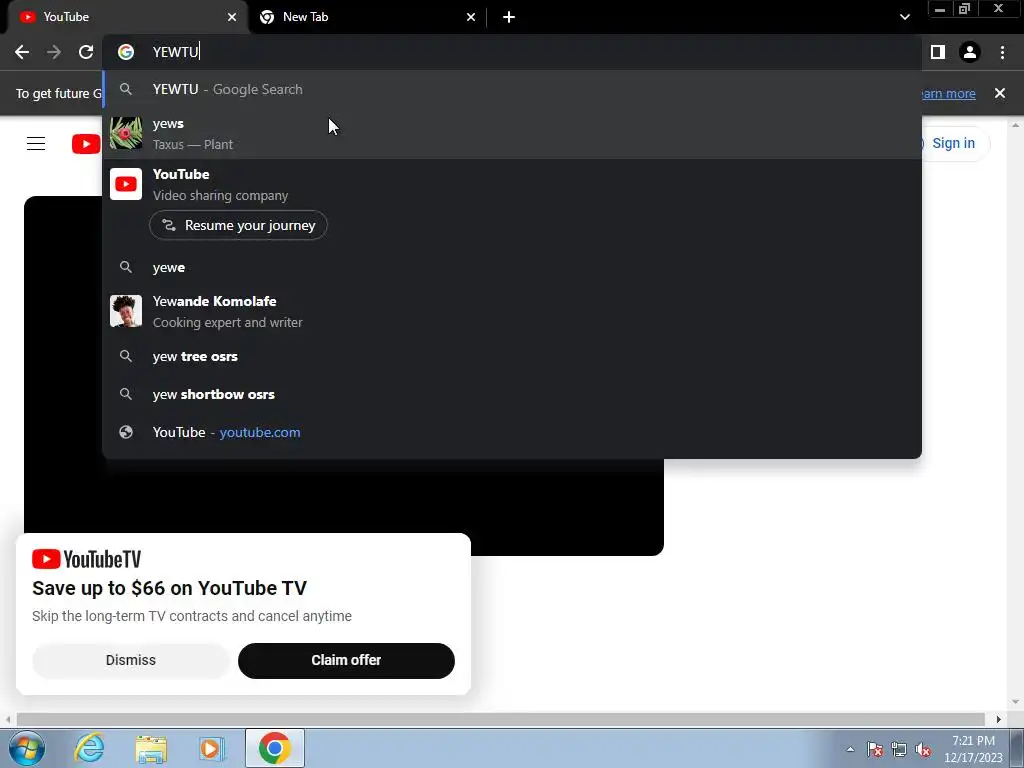Image resolution: width=1024 pixels, height=768 pixels.
Task: Click the search icon beside yew tree osrs
Action: tap(126, 356)
